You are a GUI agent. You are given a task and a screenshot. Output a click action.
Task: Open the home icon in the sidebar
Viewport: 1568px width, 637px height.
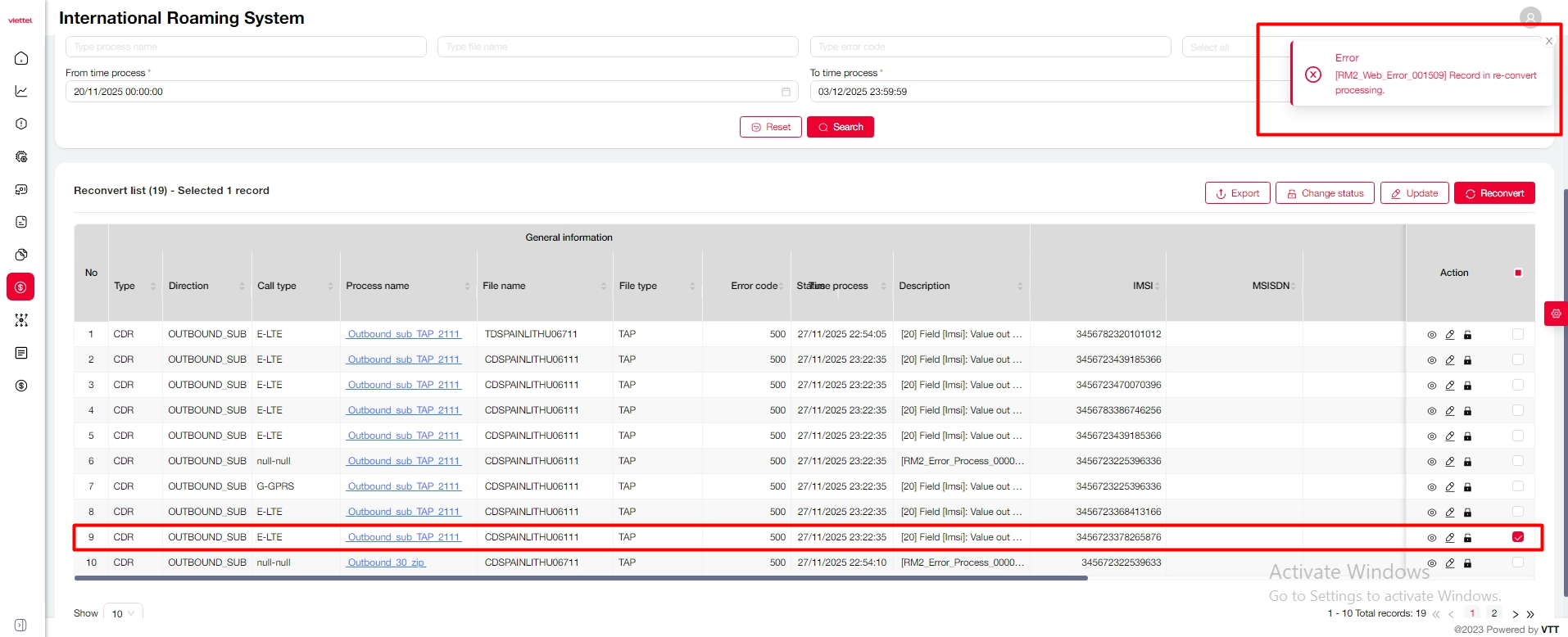pyautogui.click(x=21, y=58)
